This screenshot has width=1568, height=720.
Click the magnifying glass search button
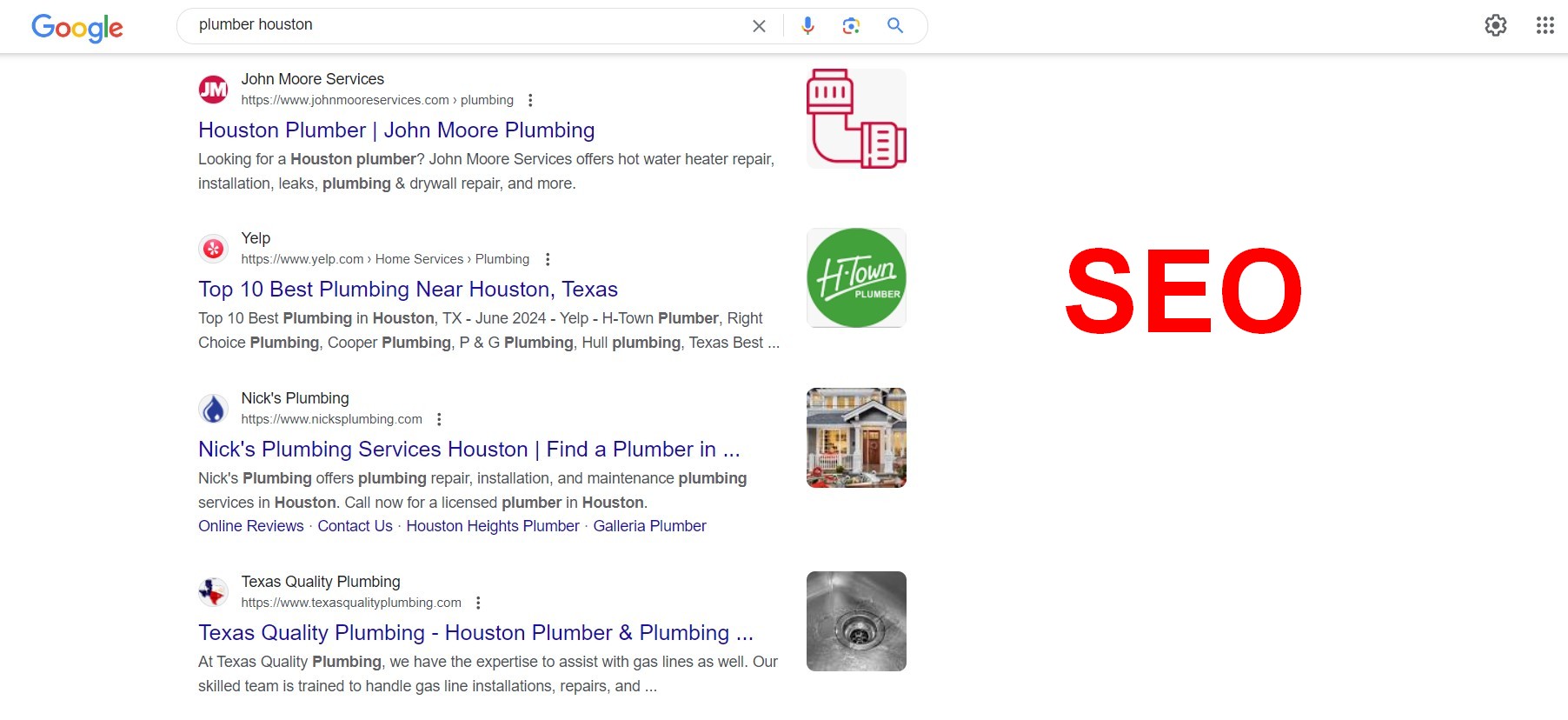click(894, 26)
